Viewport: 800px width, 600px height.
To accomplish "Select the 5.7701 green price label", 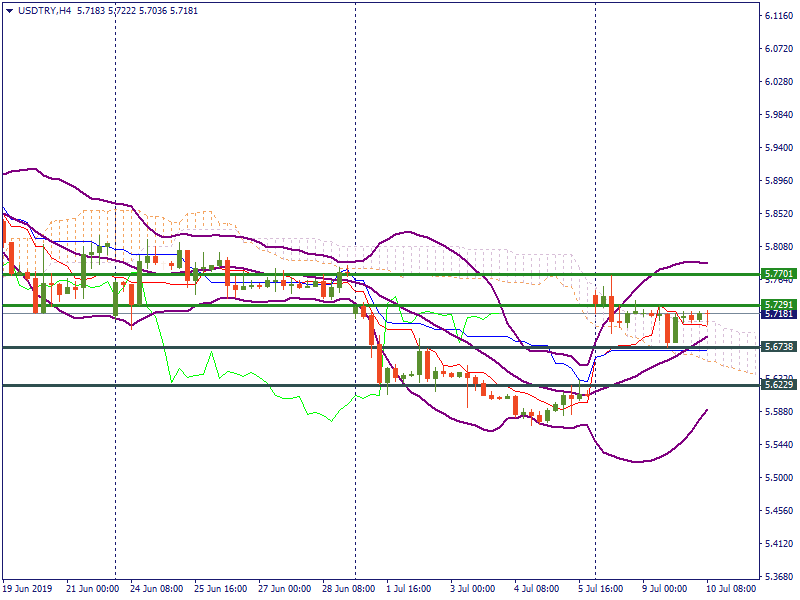I will pos(778,273).
